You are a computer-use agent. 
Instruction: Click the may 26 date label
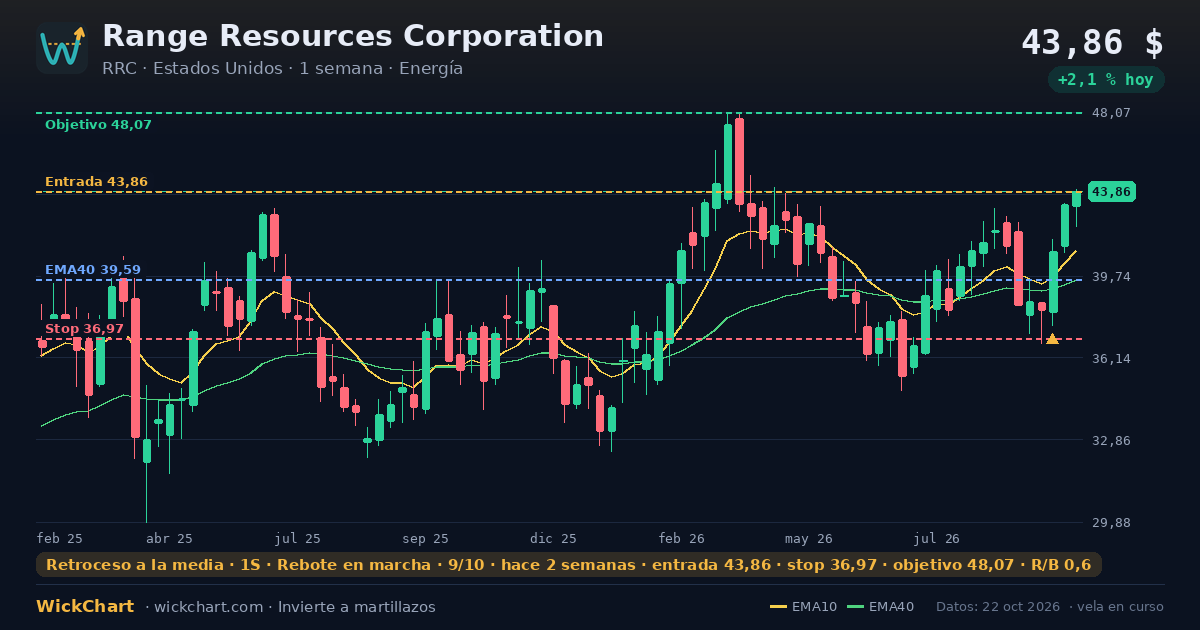tap(810, 538)
